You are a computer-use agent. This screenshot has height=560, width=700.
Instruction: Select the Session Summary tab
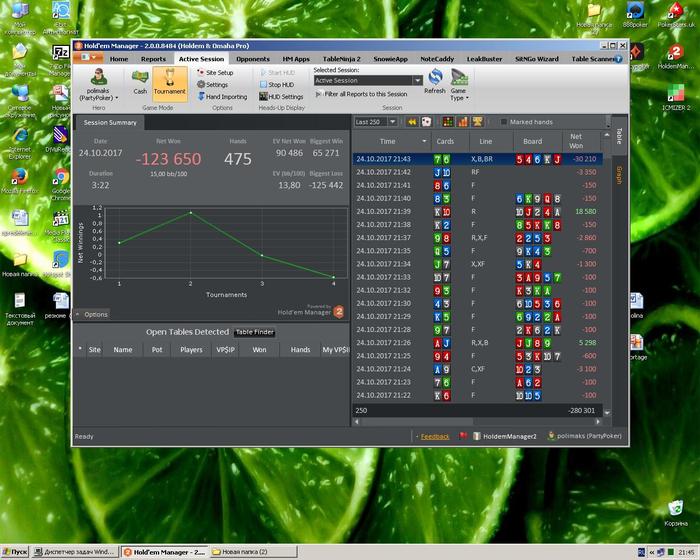point(110,122)
